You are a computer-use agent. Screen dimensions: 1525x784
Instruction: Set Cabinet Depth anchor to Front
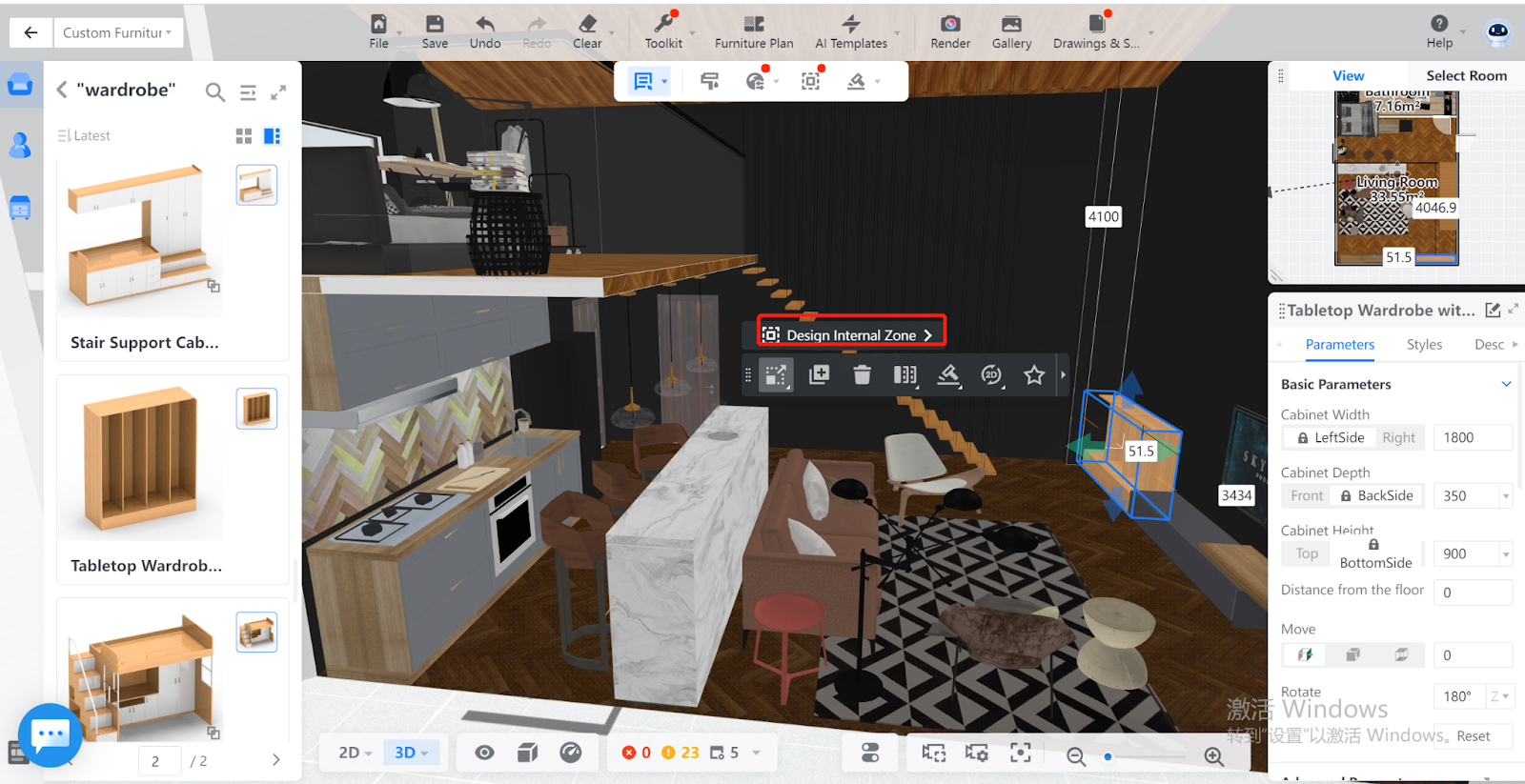(1306, 495)
